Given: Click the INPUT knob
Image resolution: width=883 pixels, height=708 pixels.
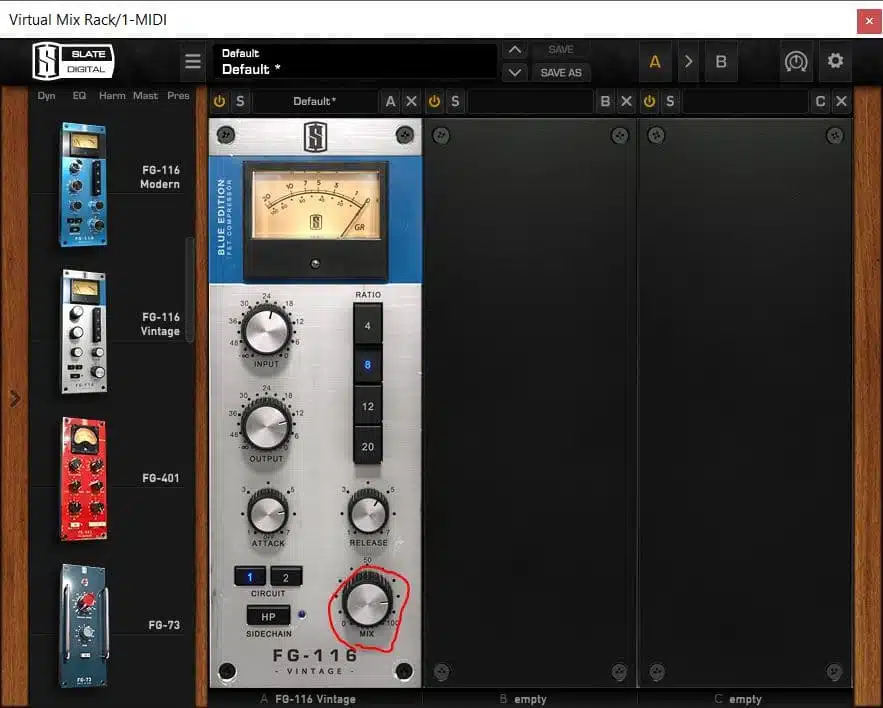Looking at the screenshot, I should pyautogui.click(x=267, y=330).
